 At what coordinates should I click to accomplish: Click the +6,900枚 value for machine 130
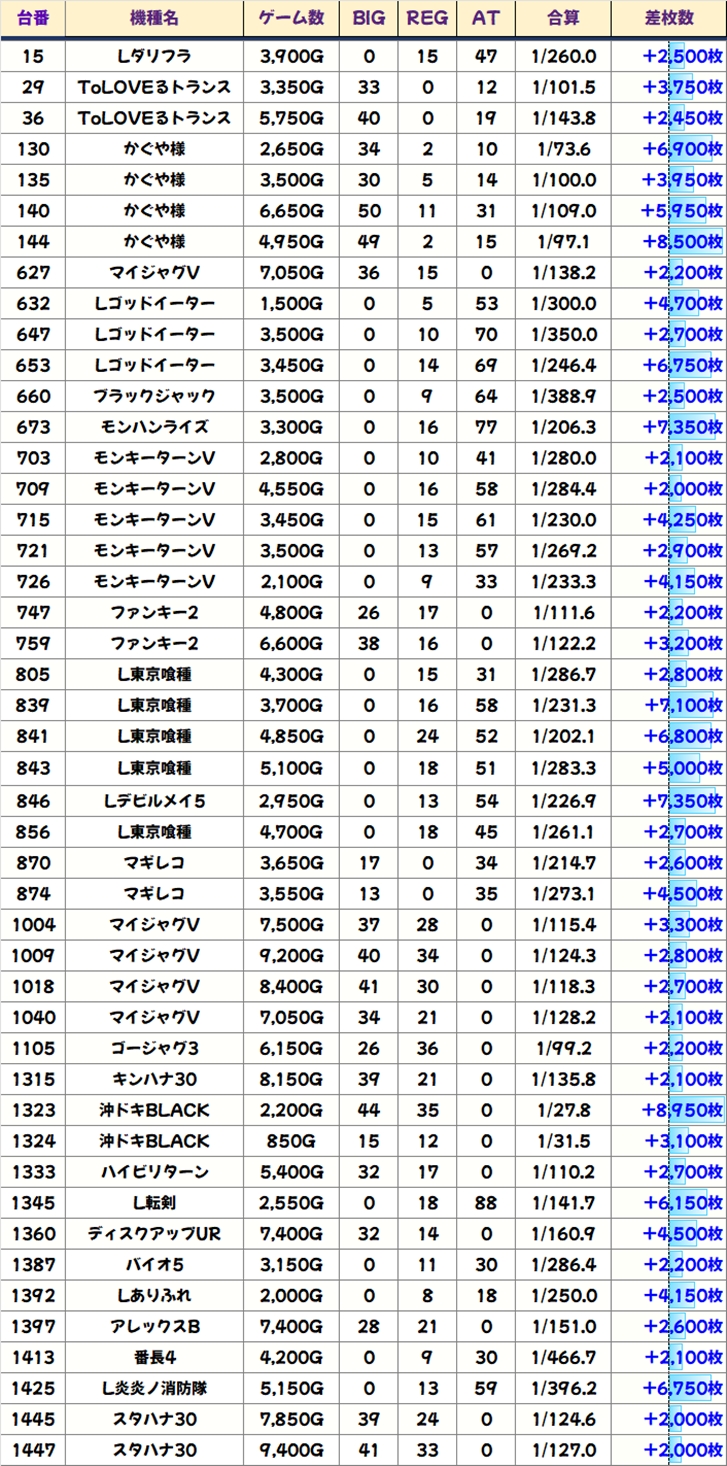pos(682,149)
